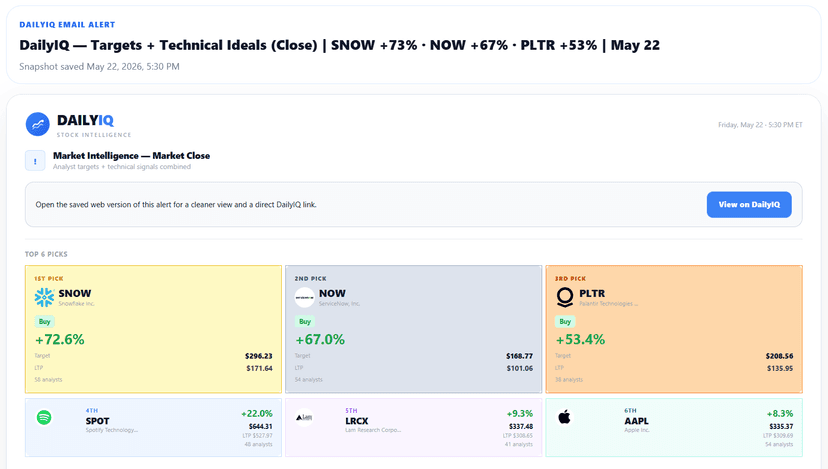Click the $335.37 price on AAPL card
828x469 pixels.
(781, 426)
